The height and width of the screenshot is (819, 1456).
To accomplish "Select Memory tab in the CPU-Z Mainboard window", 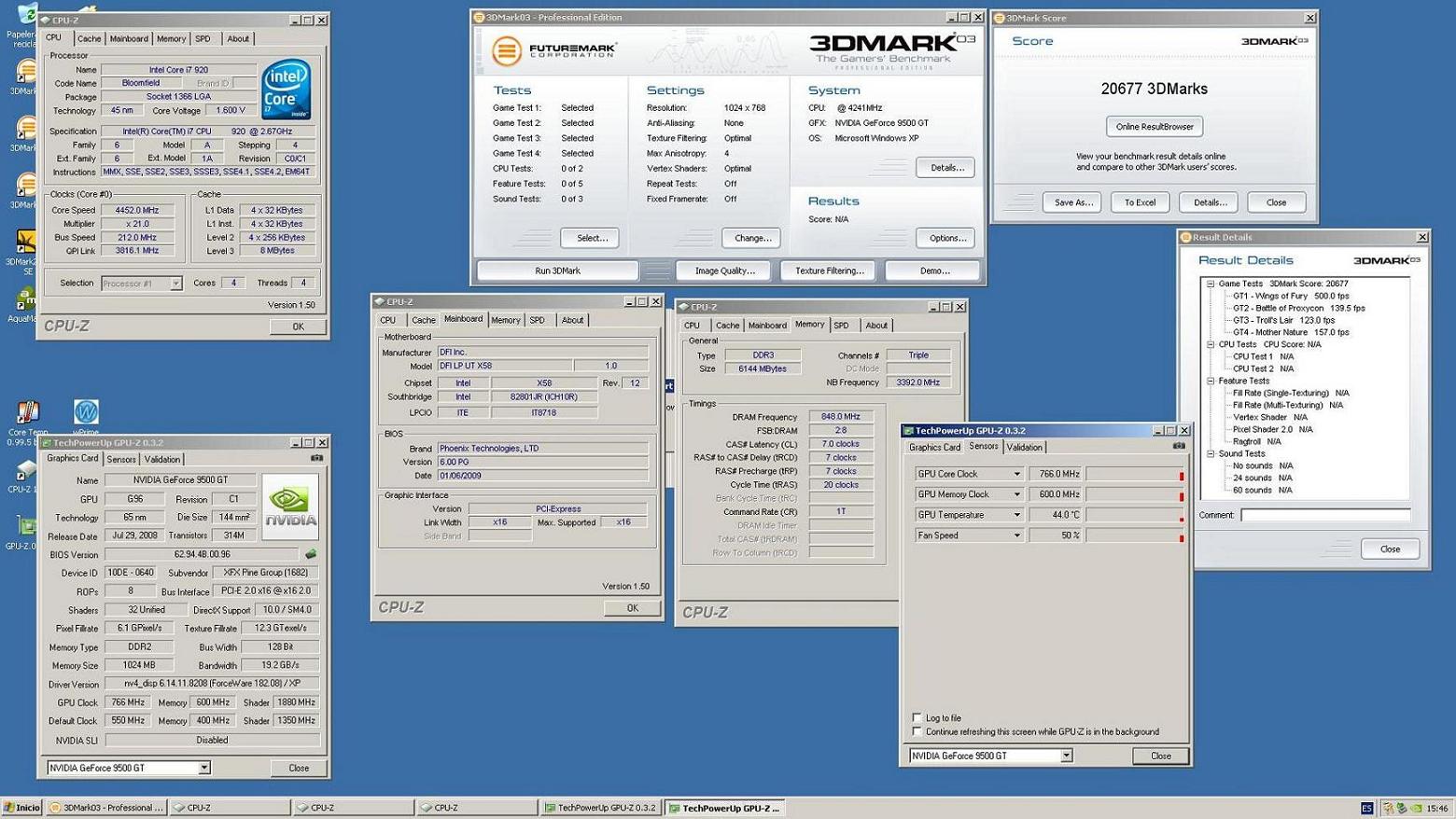I will 506,320.
